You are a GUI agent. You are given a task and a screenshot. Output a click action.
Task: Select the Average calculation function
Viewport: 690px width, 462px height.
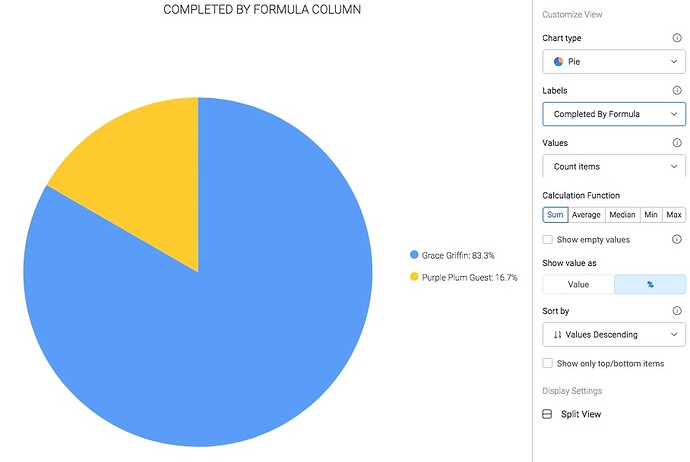point(586,215)
